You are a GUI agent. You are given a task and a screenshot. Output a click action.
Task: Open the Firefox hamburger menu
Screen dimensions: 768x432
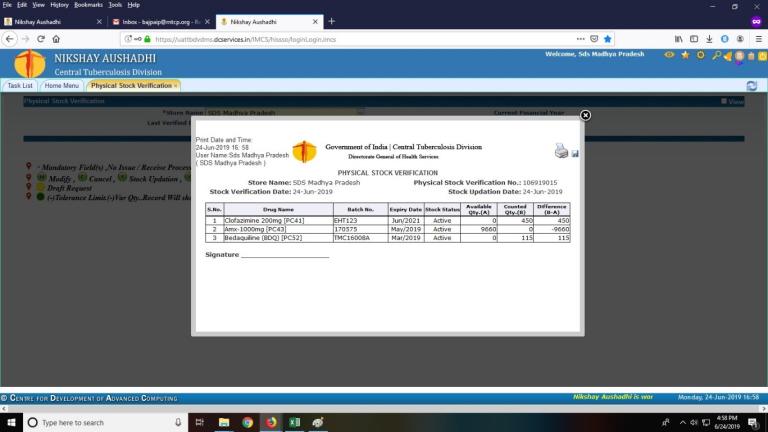tap(758, 39)
